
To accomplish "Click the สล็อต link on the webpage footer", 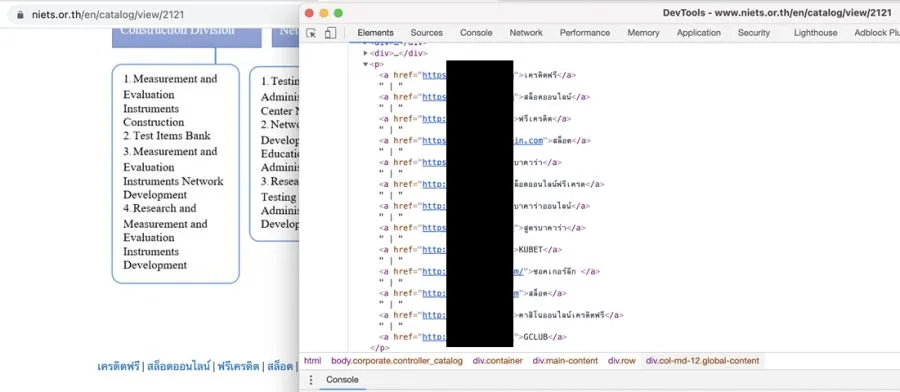I will coord(280,366).
